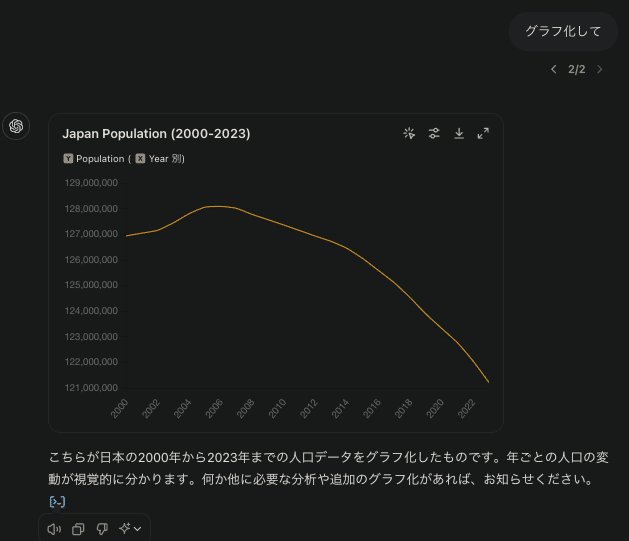Mark response with thumbs down
The image size is (629, 541).
coord(102,529)
